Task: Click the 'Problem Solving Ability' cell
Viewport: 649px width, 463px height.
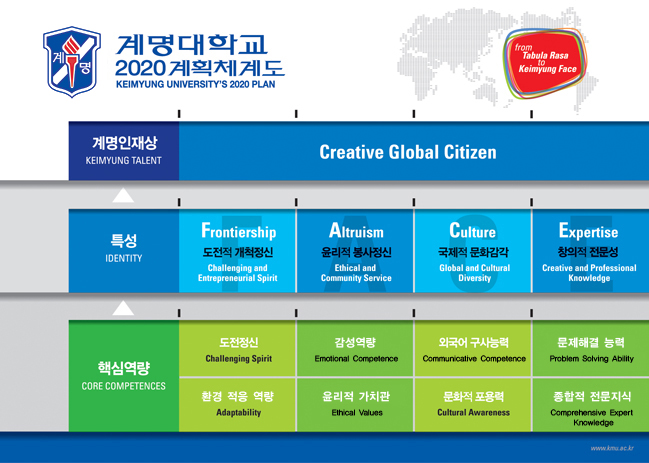Action: [x=590, y=348]
